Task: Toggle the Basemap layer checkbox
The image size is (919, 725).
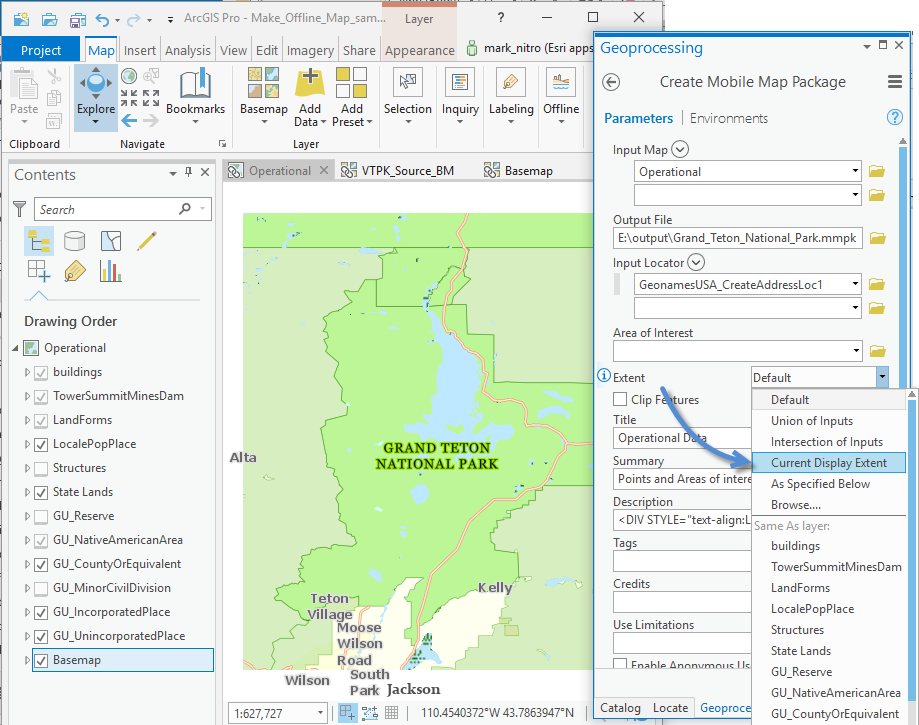Action: (x=41, y=661)
